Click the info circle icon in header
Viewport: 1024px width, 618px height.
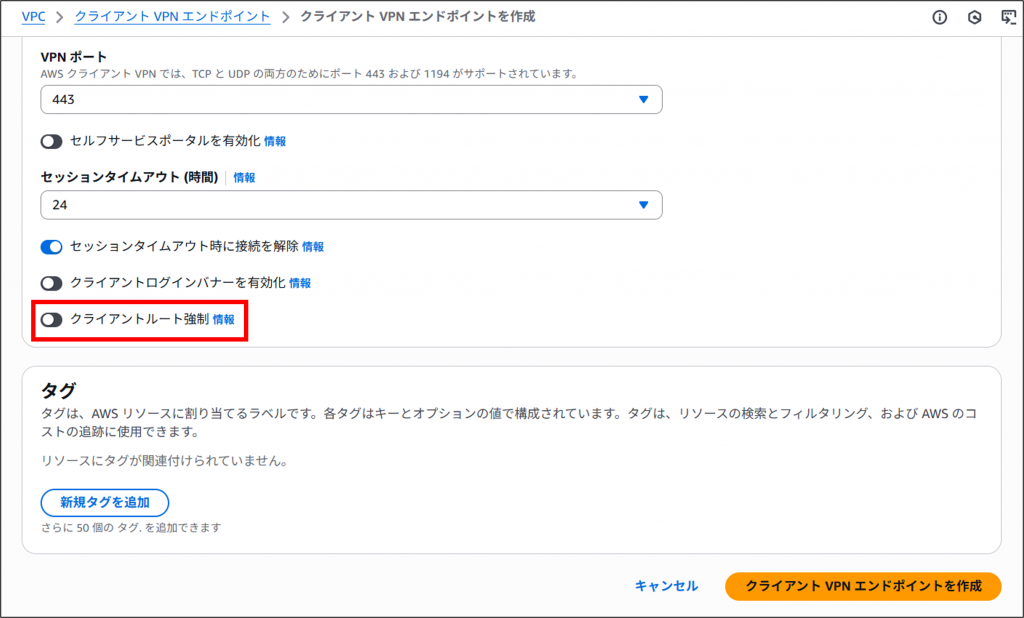(939, 17)
